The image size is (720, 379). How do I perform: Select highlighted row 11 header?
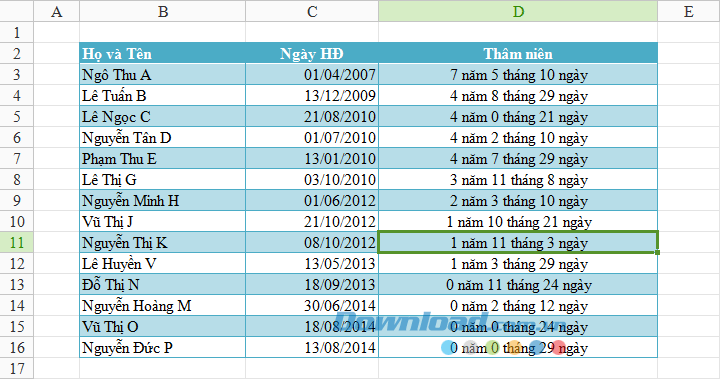(x=17, y=243)
